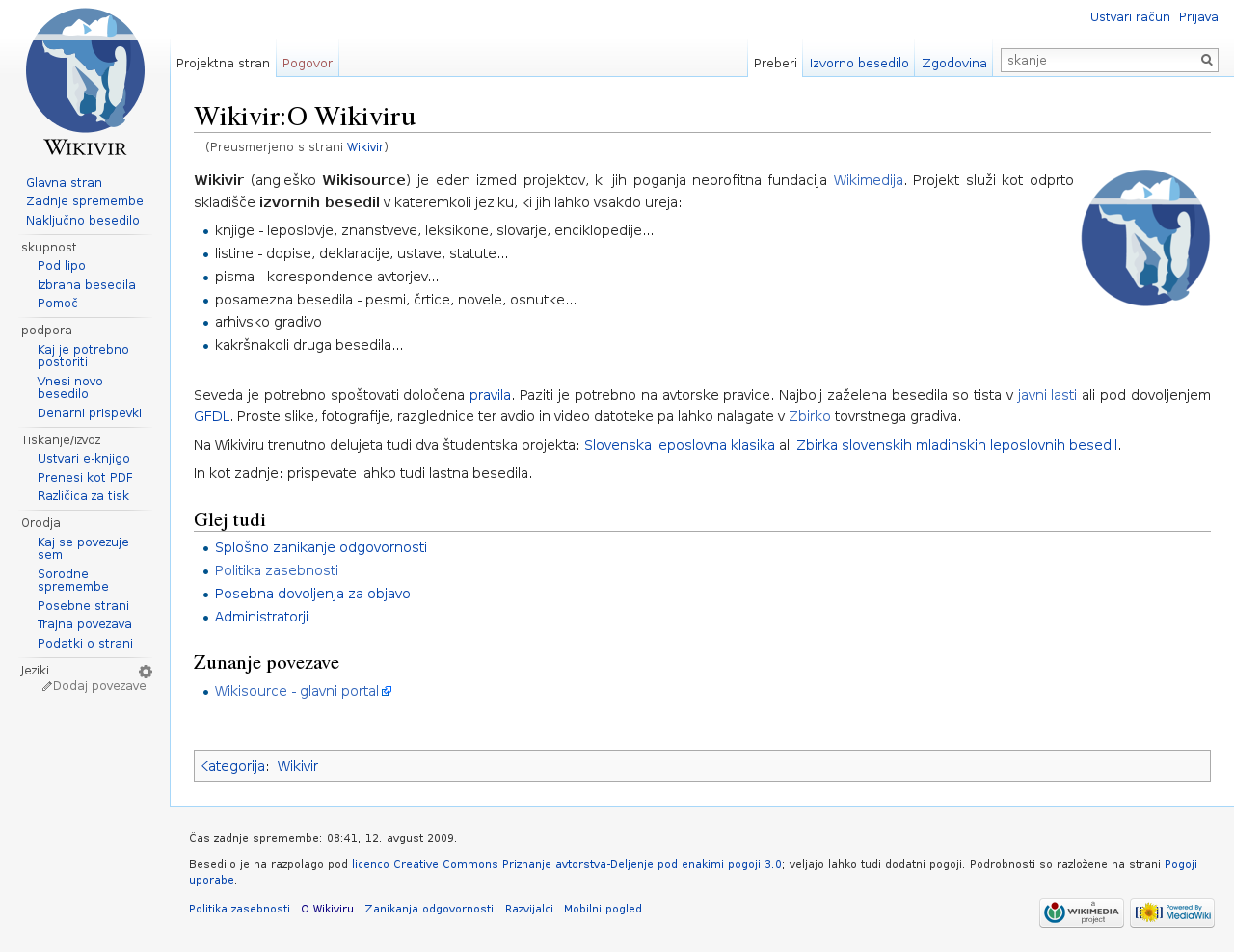1234x952 pixels.
Task: Go to Glavna stran in the sidebar
Action: 64,183
